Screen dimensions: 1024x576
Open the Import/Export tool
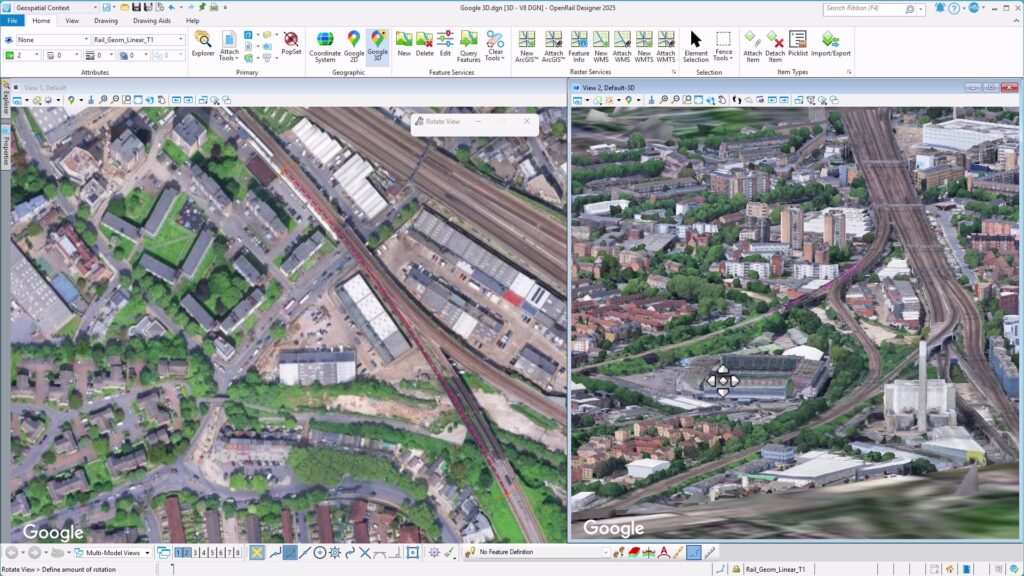click(831, 43)
